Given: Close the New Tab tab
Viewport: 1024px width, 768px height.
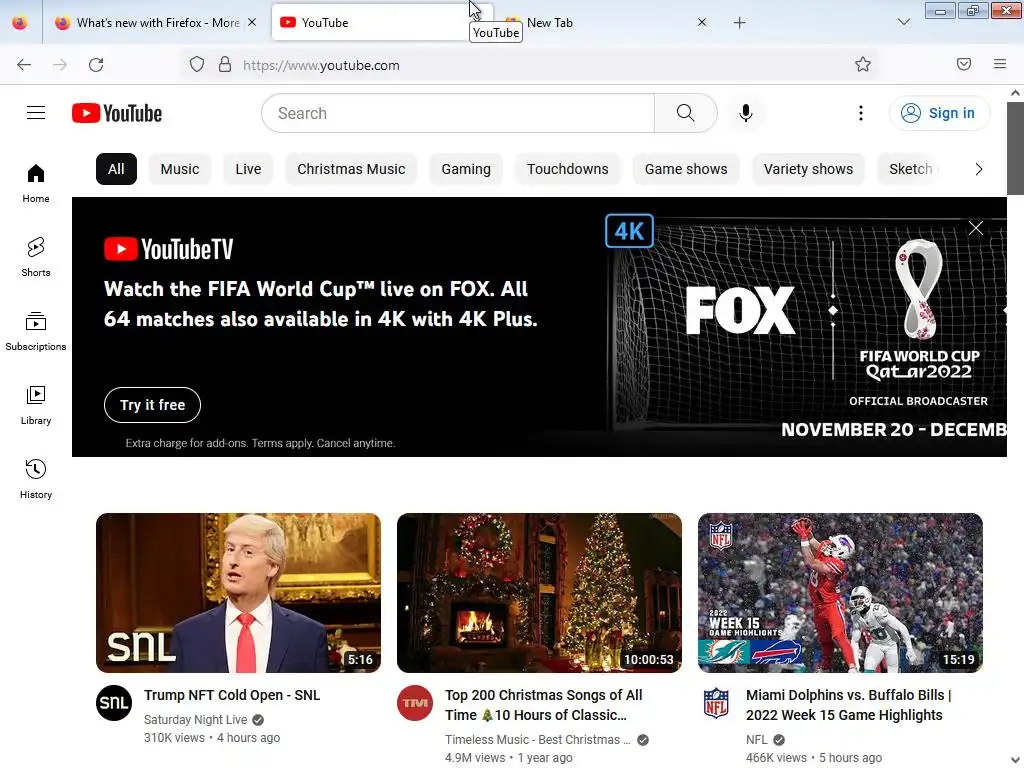Looking at the screenshot, I should 702,22.
